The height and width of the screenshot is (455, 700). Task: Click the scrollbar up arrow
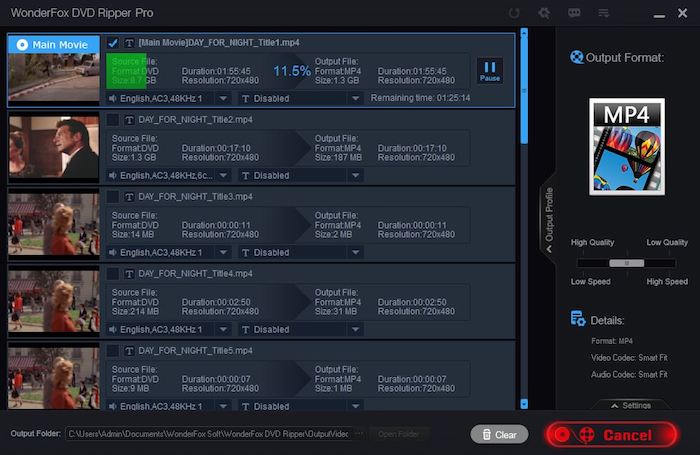coord(524,33)
